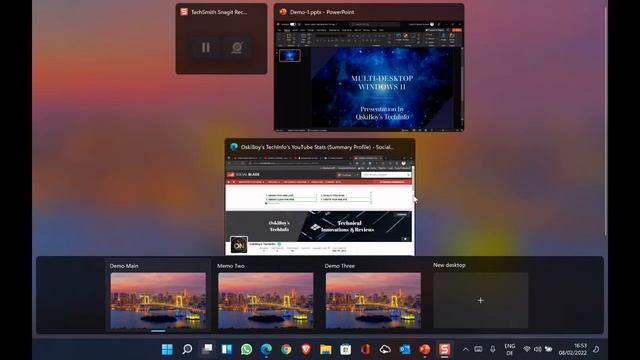This screenshot has width=640, height=360.
Task: Click the Demo Main desktop label
Action: (124, 266)
